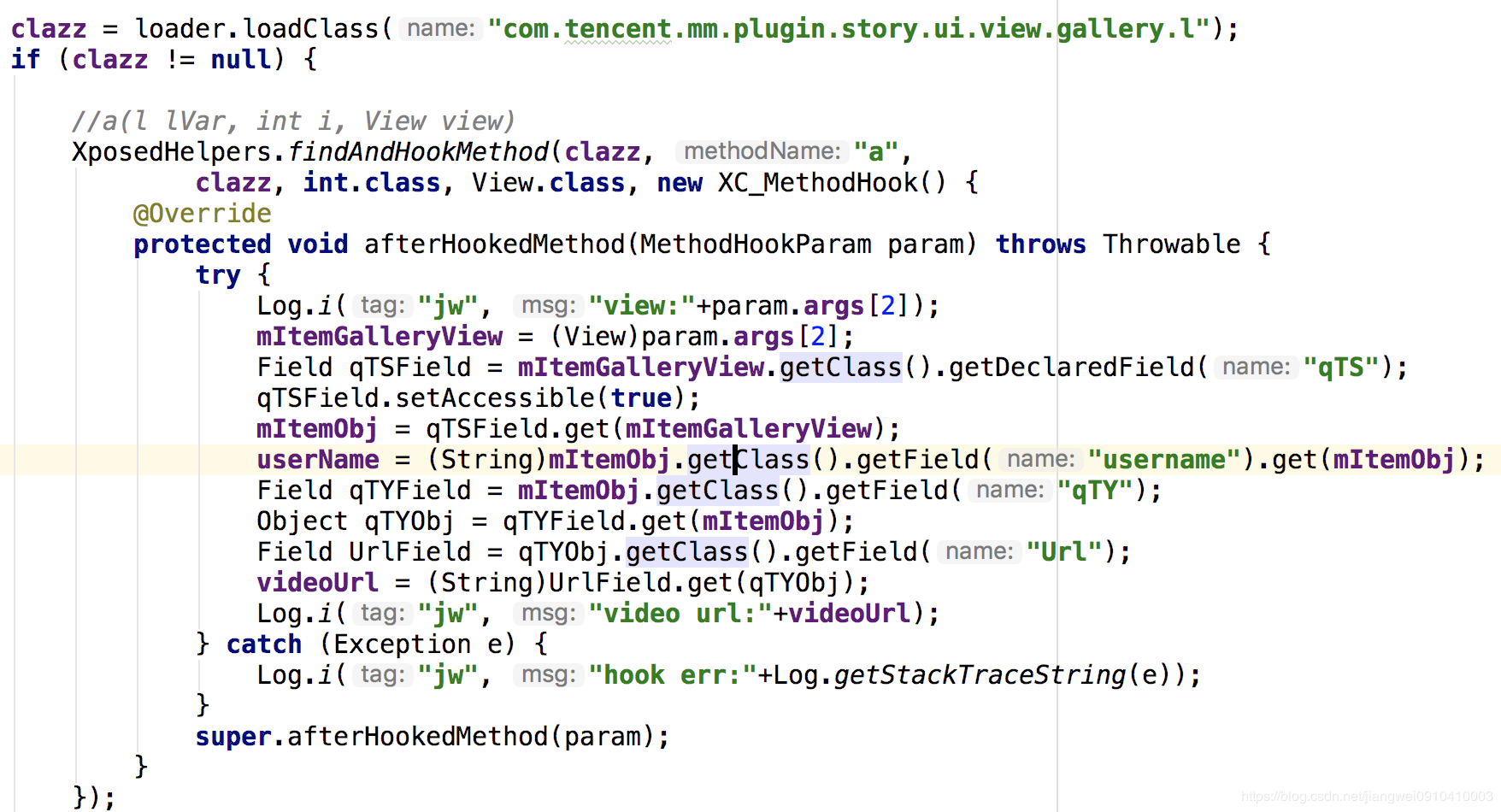Click "Exception e" in catch clause

[418, 644]
